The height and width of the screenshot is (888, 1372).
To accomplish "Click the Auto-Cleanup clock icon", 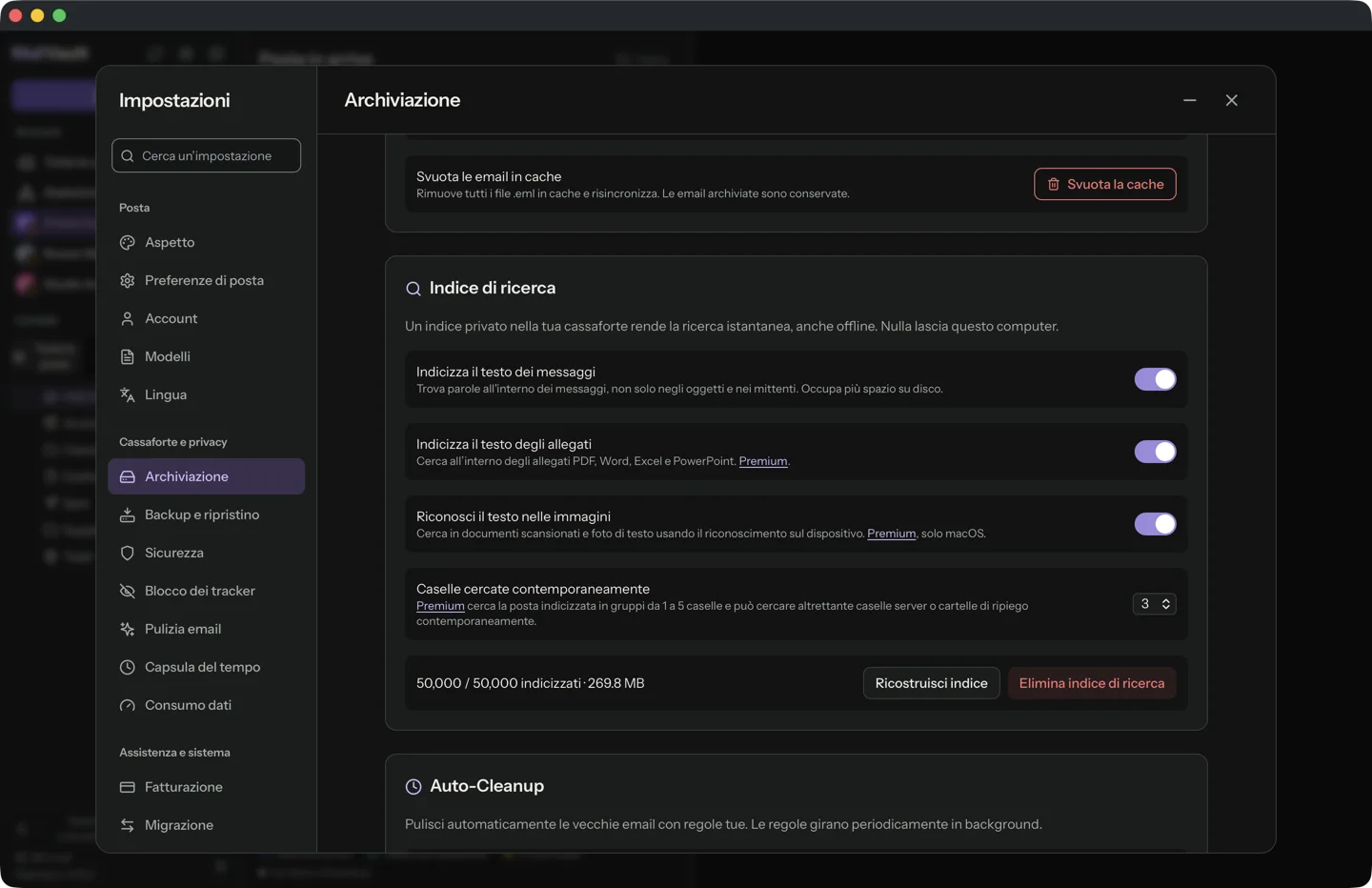I will click(x=414, y=787).
